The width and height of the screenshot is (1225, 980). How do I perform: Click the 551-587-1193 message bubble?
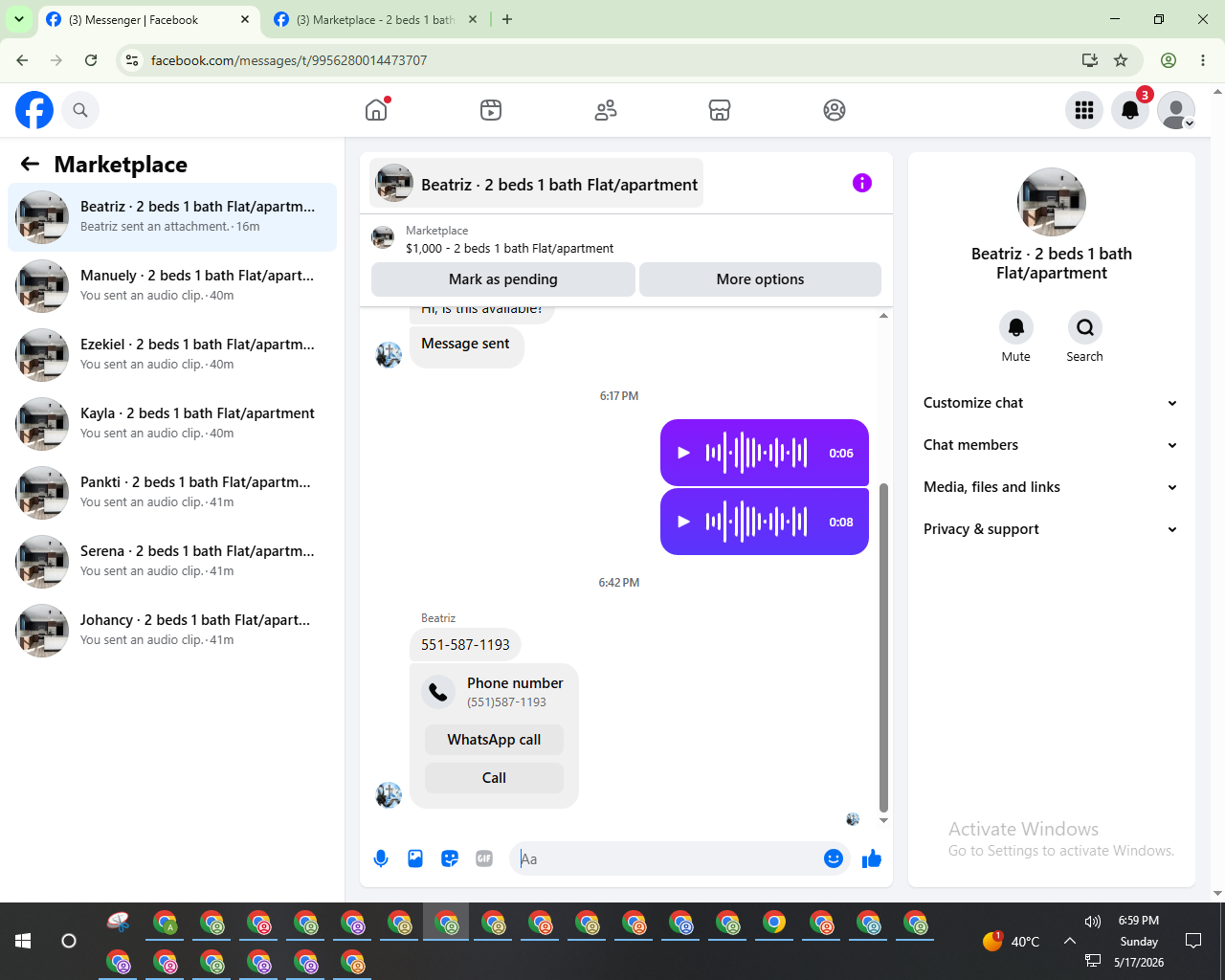[465, 645]
